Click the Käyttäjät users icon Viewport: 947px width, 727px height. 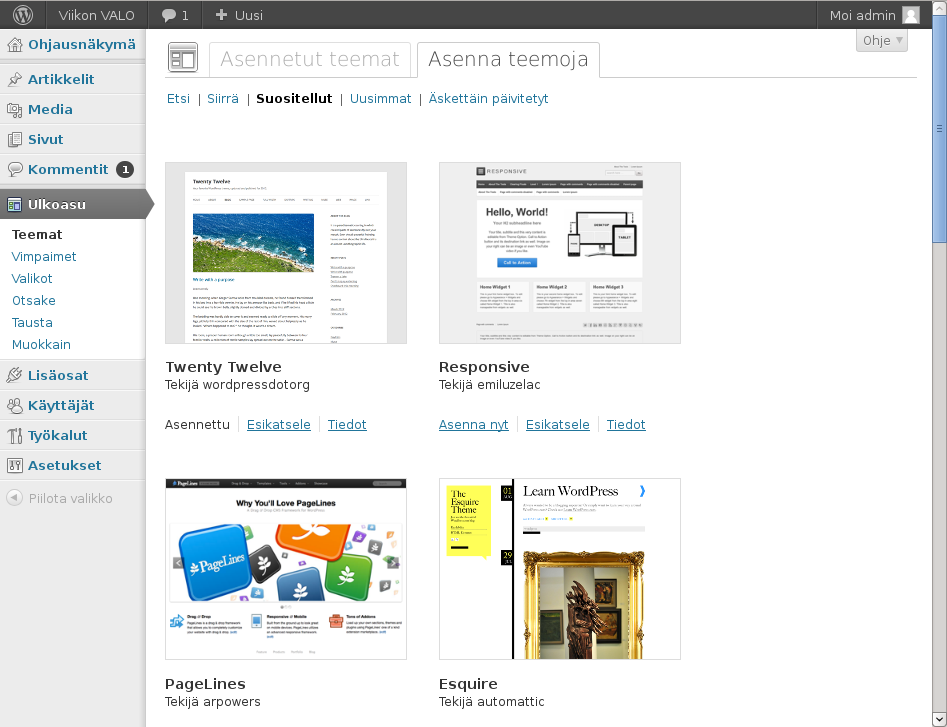(14, 405)
